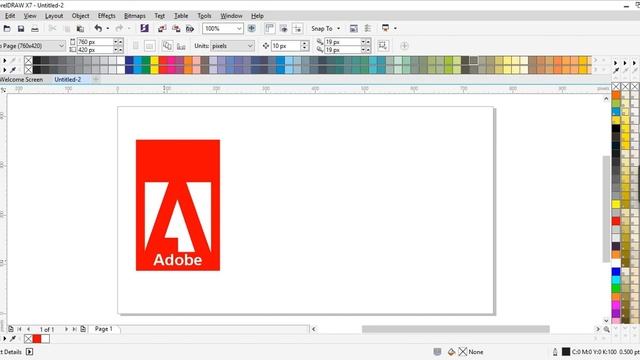Click the Export icon in toolbar
The width and height of the screenshot is (640, 360).
[x=176, y=29]
